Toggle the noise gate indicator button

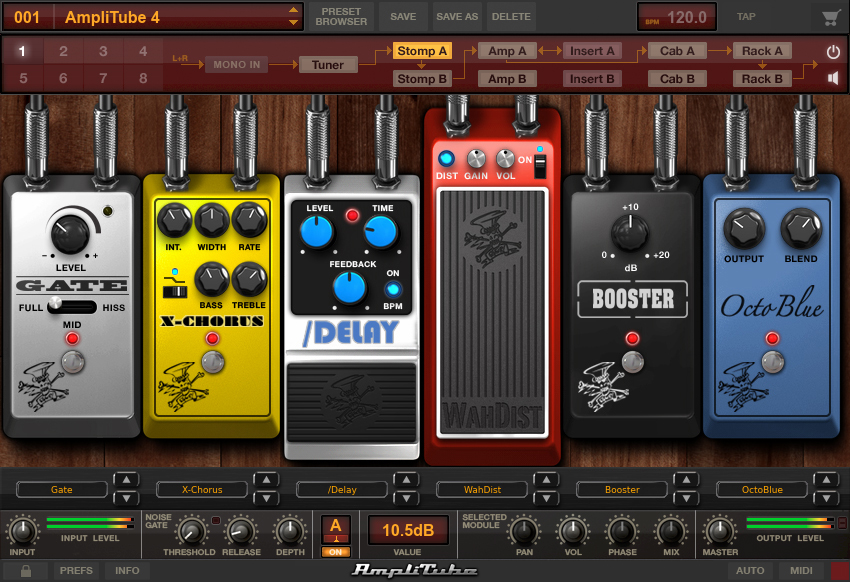[x=216, y=520]
